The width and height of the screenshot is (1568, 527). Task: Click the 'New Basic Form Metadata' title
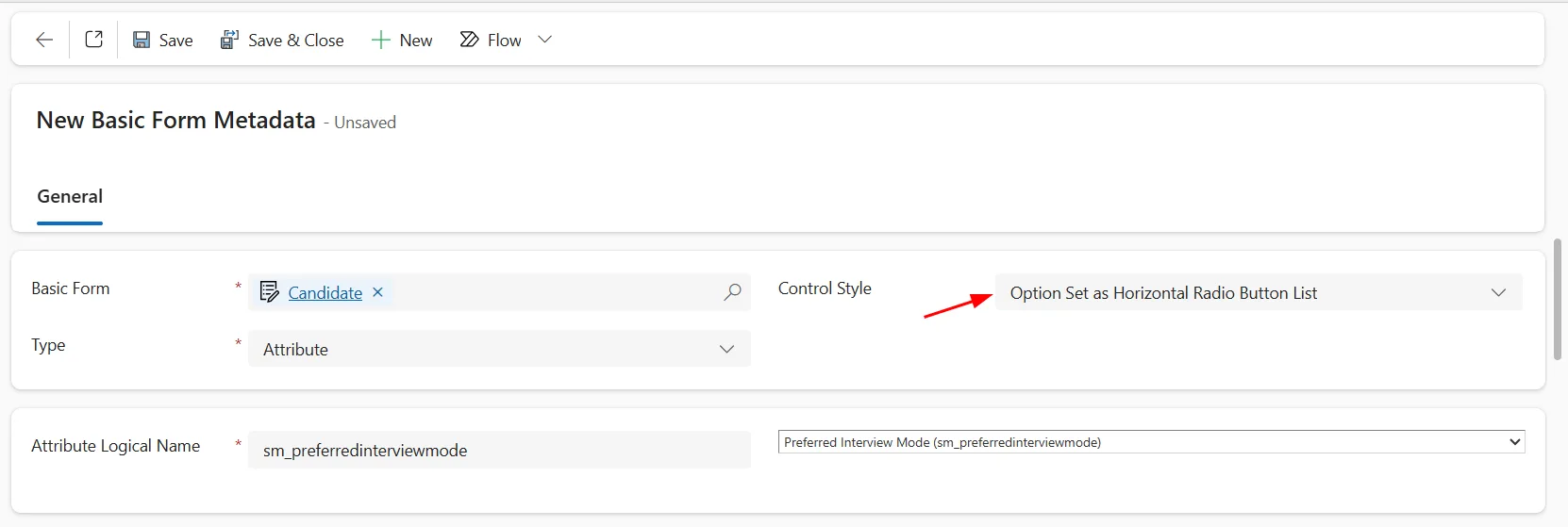pyautogui.click(x=175, y=121)
